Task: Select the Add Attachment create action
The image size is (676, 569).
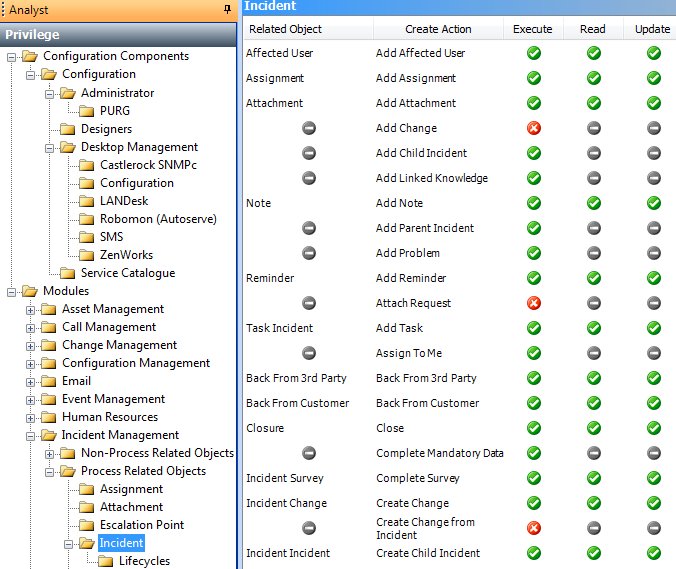Action: click(415, 103)
